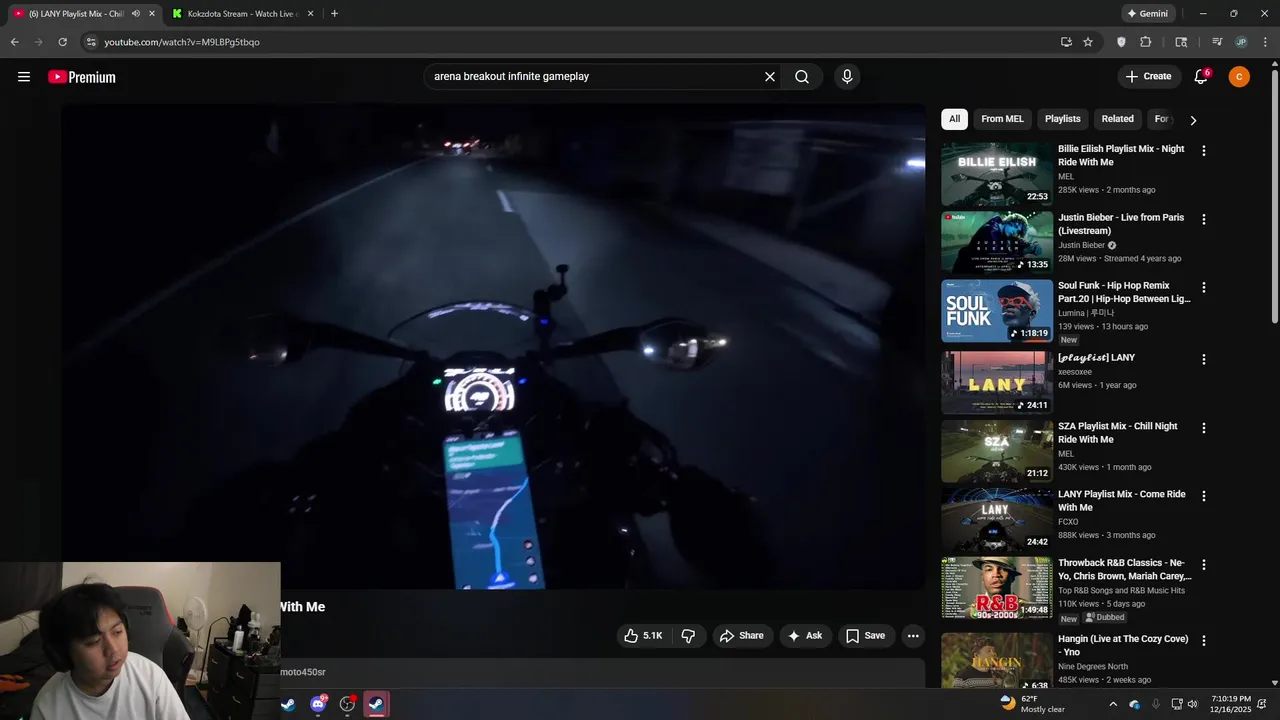Open menu for Justin Bieber livestream video
The width and height of the screenshot is (1280, 720).
(x=1203, y=219)
